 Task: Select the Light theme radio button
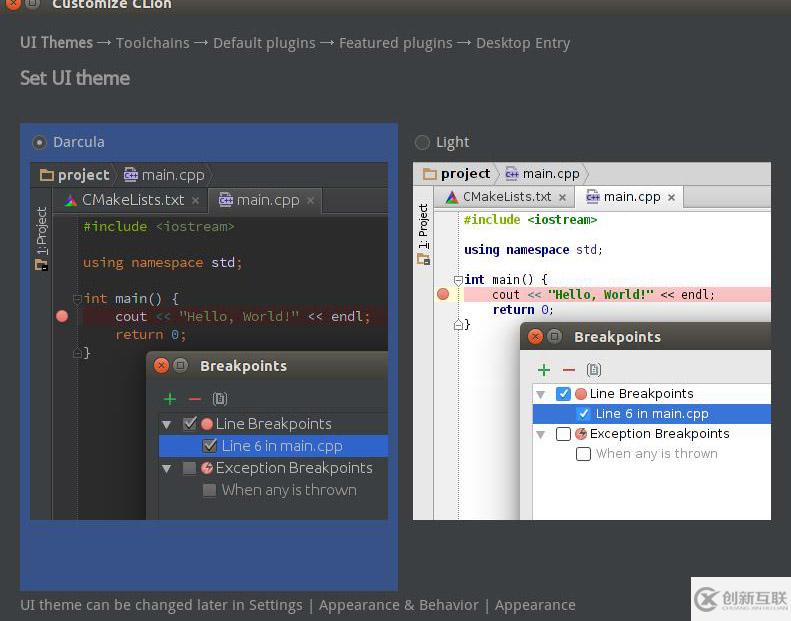(x=422, y=143)
